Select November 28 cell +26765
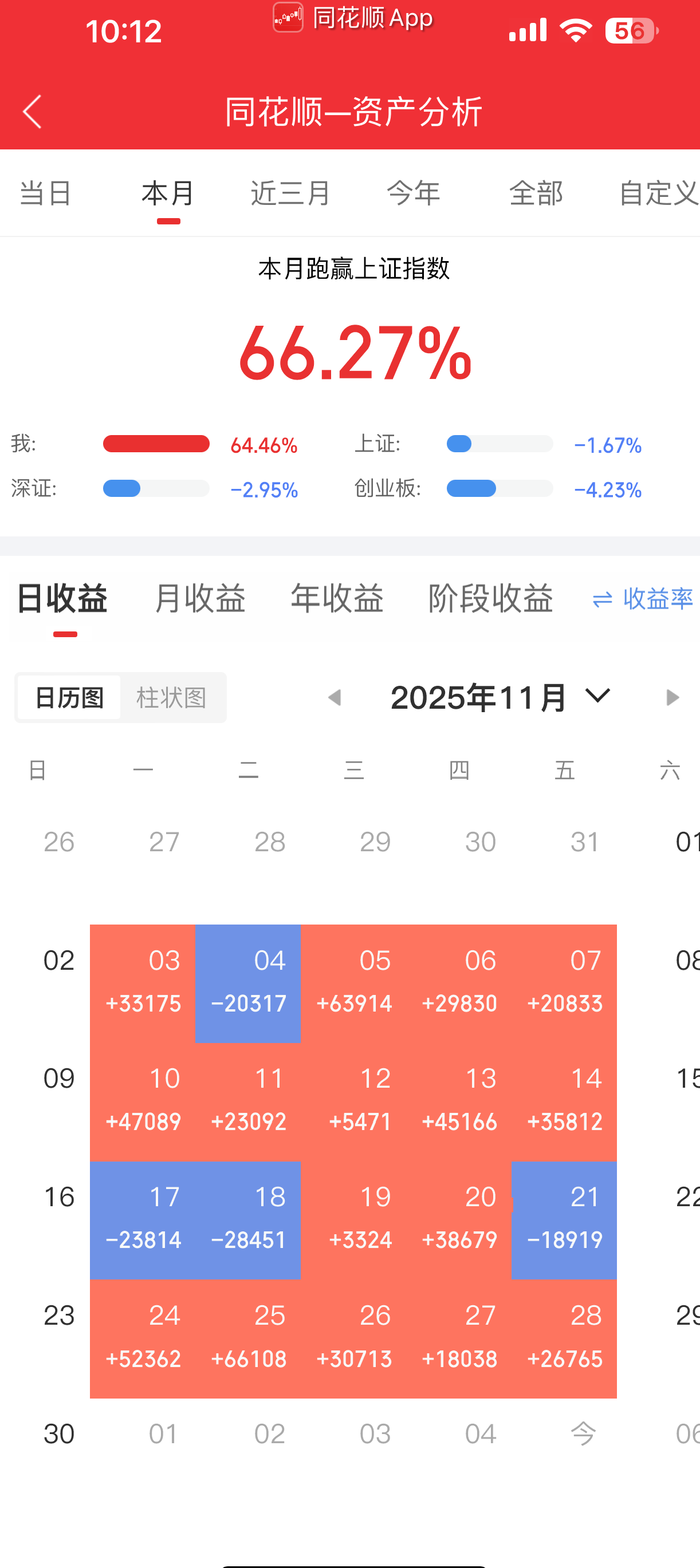Image resolution: width=700 pixels, height=1568 pixels. (564, 1338)
